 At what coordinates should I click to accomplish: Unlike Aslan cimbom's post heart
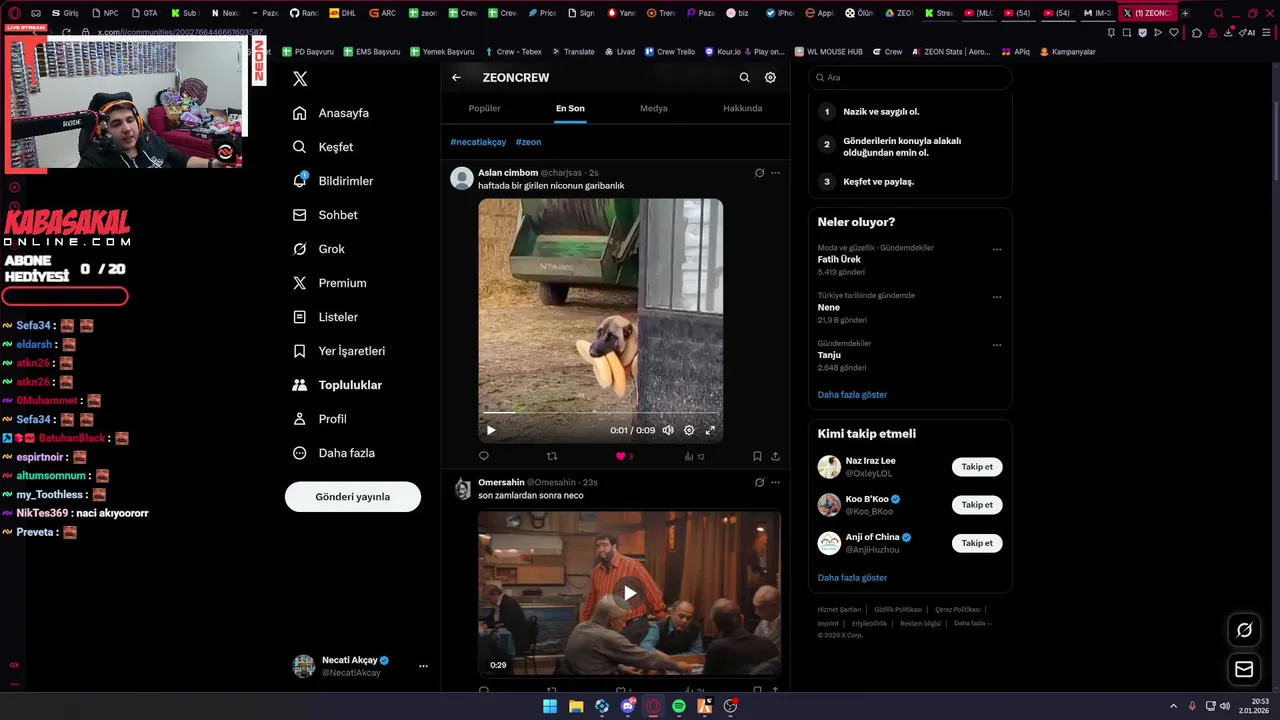pos(623,456)
